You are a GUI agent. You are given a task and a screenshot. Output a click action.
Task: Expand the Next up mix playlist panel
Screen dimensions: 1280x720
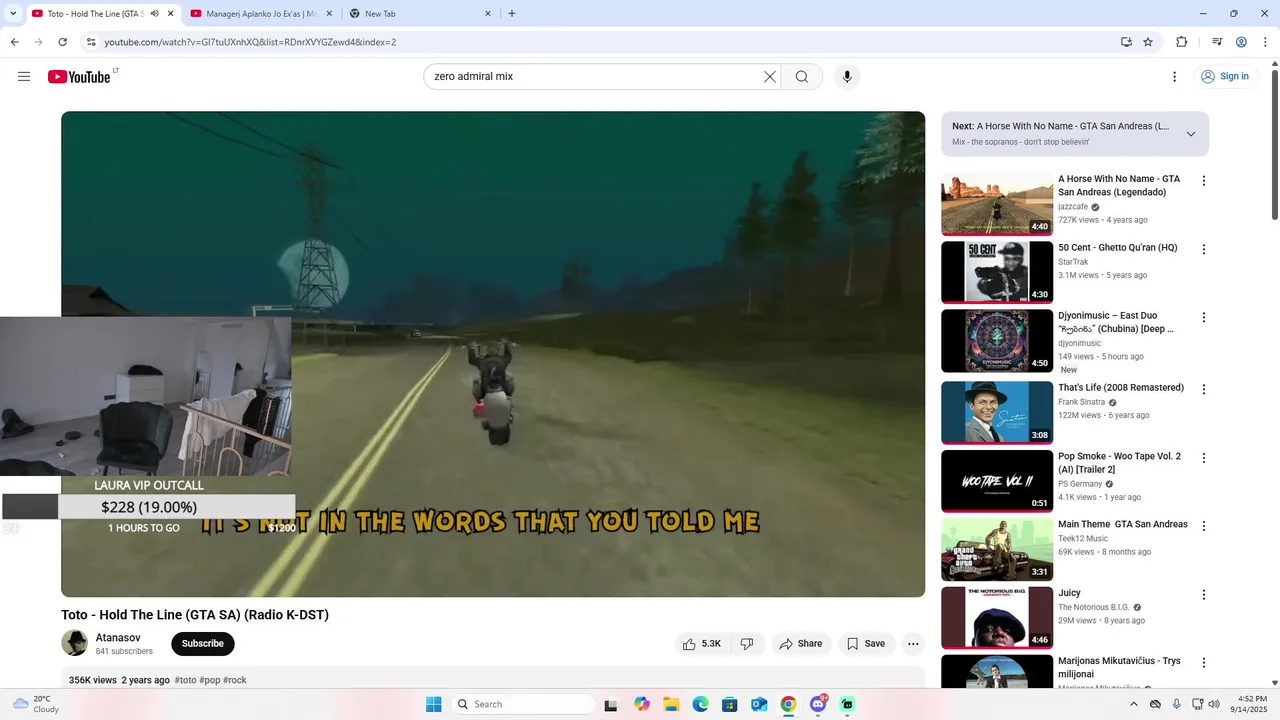(1191, 134)
